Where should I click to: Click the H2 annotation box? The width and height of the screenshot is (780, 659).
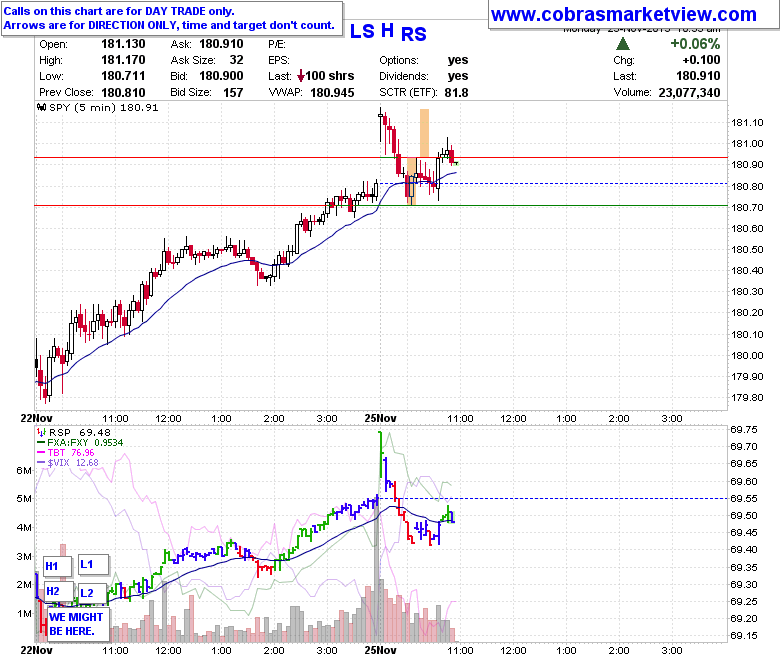[58, 591]
